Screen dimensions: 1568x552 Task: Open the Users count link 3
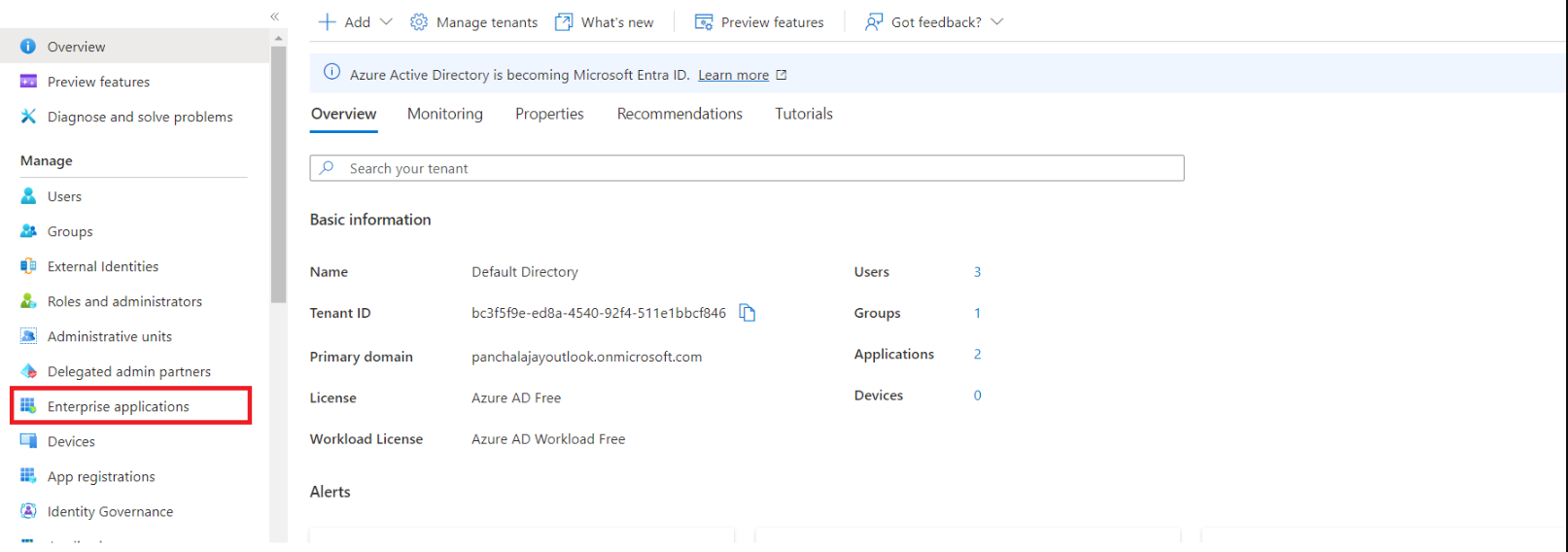(977, 272)
